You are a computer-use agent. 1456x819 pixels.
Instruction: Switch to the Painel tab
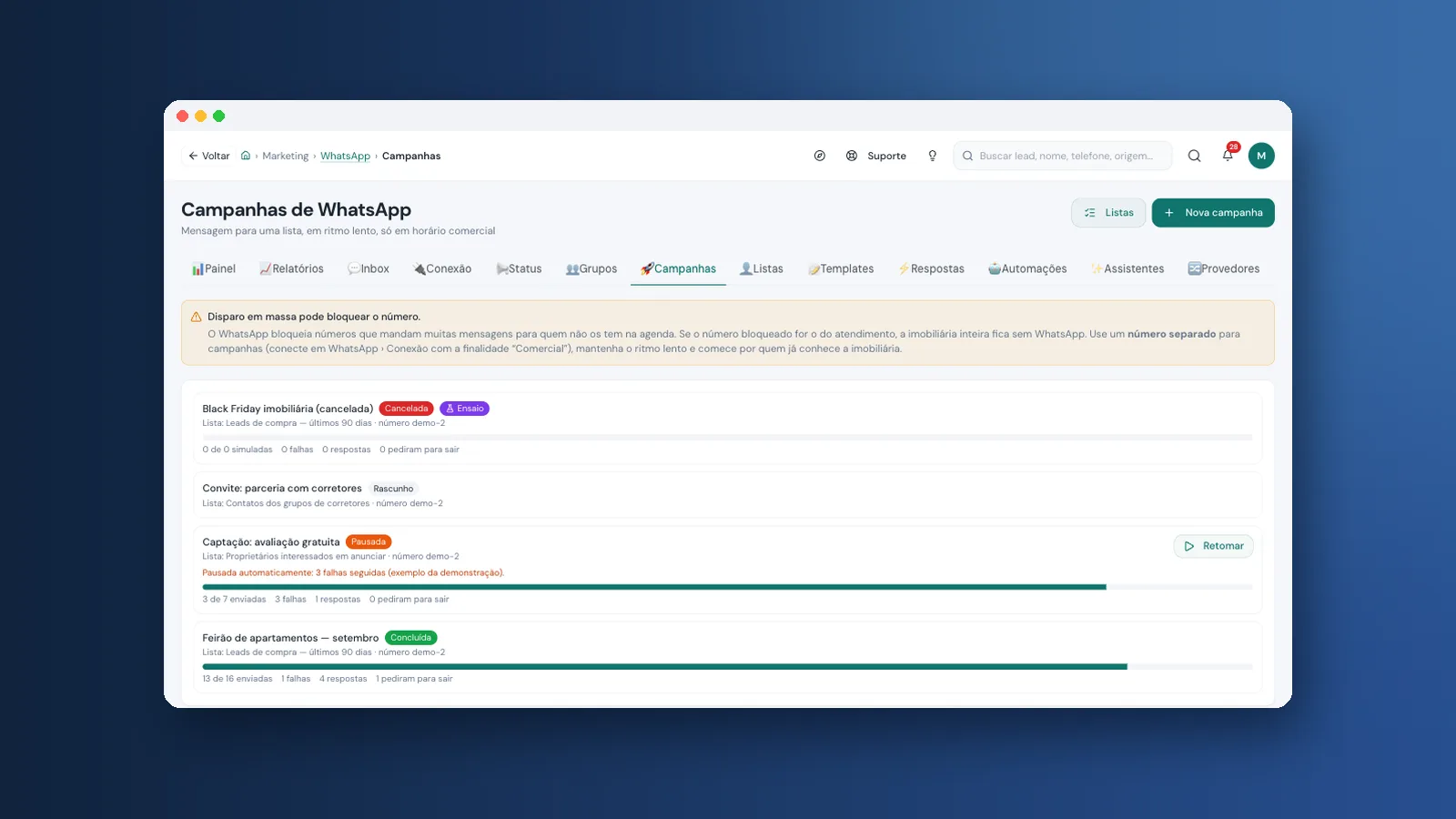pos(214,268)
